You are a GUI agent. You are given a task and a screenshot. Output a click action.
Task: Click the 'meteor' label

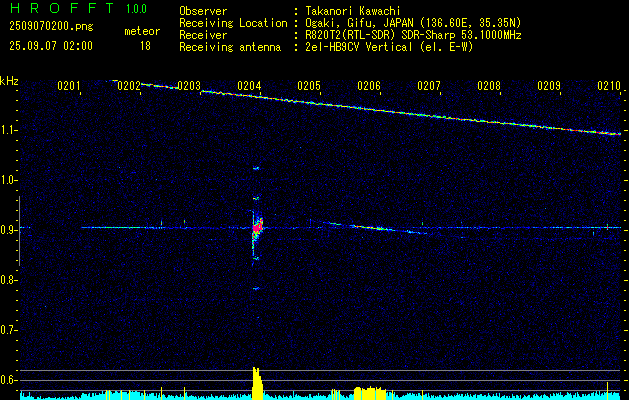click(x=142, y=31)
